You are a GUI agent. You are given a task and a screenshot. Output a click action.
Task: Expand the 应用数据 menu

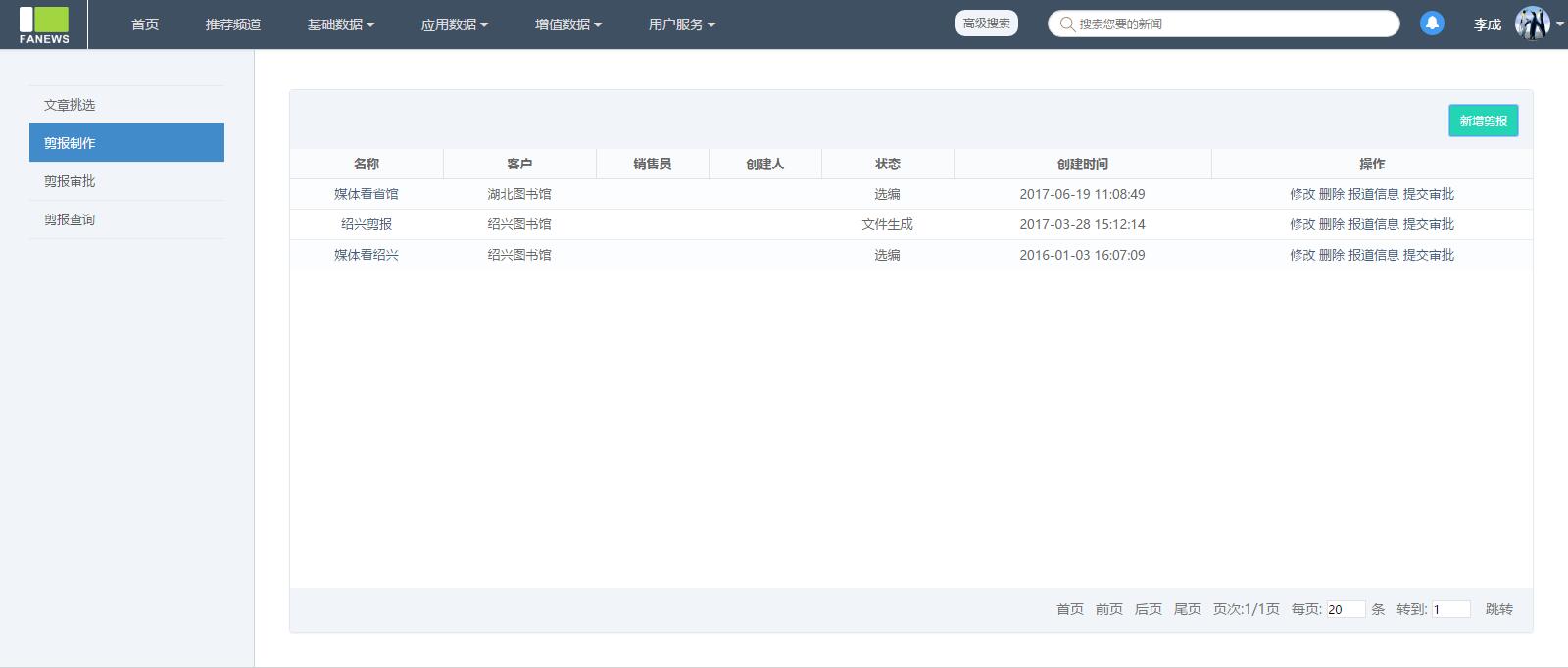click(x=455, y=24)
